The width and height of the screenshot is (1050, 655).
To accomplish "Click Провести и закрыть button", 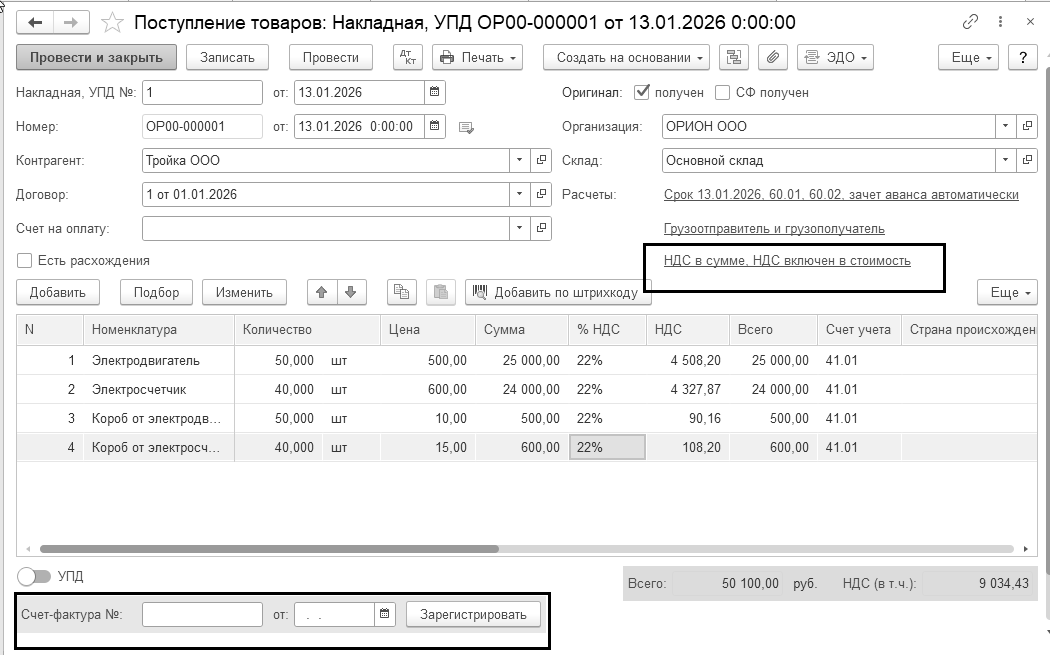I will (96, 58).
